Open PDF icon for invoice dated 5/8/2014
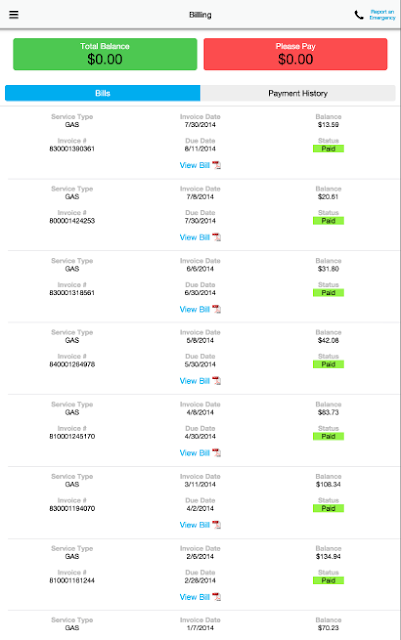Screen dimensions: 401x640 (216, 381)
